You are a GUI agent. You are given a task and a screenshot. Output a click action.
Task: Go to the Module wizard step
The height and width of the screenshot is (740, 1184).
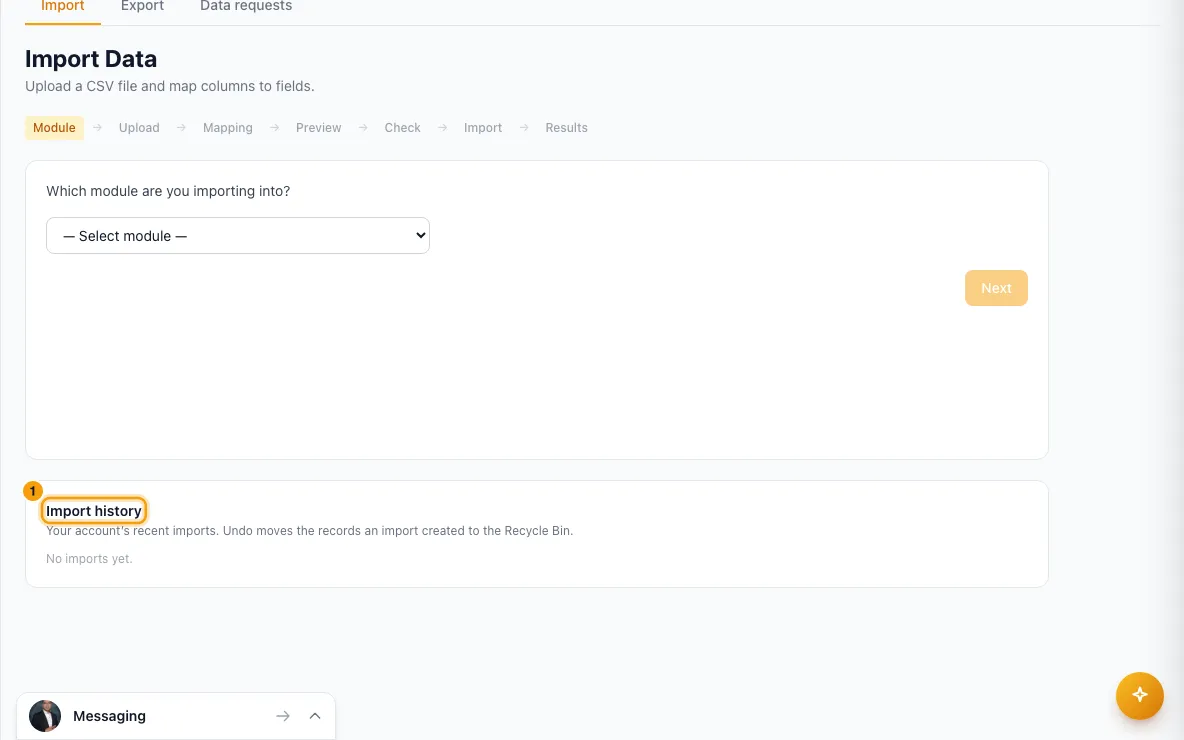(x=54, y=128)
